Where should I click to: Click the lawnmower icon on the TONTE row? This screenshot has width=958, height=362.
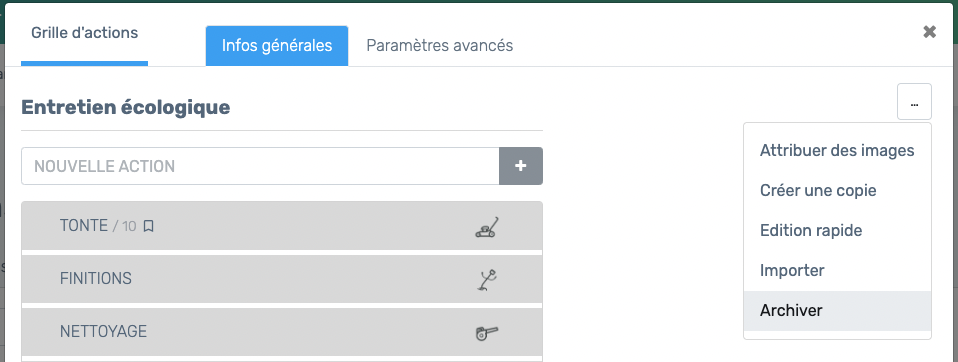point(487,227)
